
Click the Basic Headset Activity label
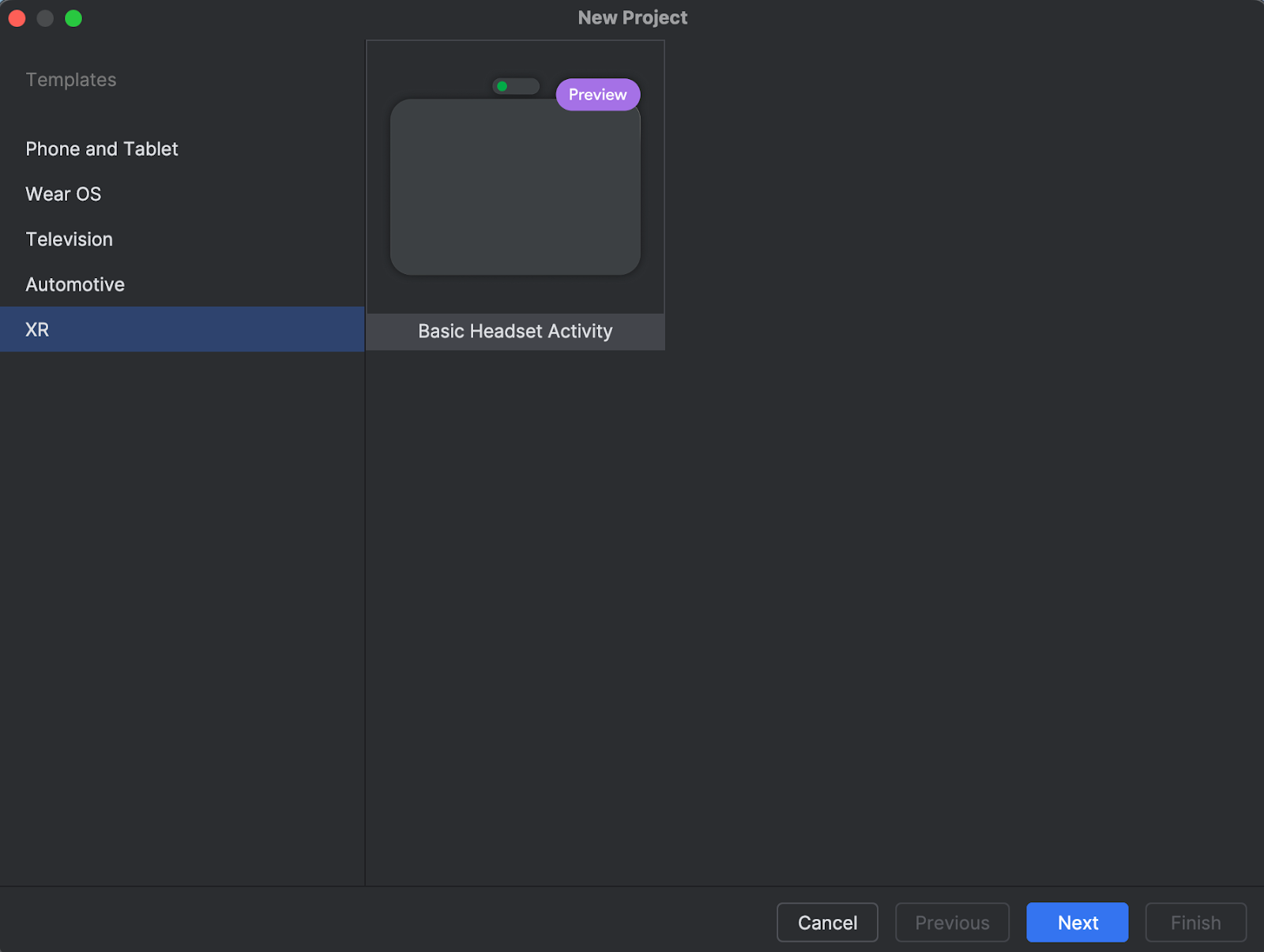[514, 331]
